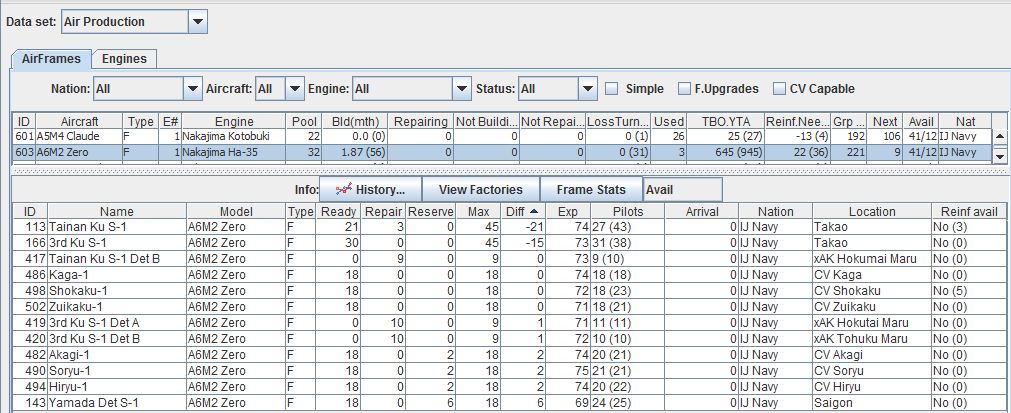Screen dimensions: 1011x413
Task: Sort airframes by TBO.YTA column header
Action: [724, 121]
